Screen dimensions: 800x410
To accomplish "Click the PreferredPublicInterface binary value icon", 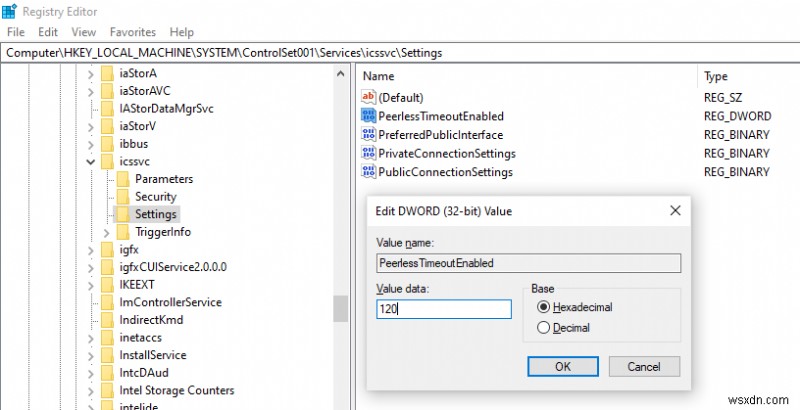I will [x=368, y=135].
